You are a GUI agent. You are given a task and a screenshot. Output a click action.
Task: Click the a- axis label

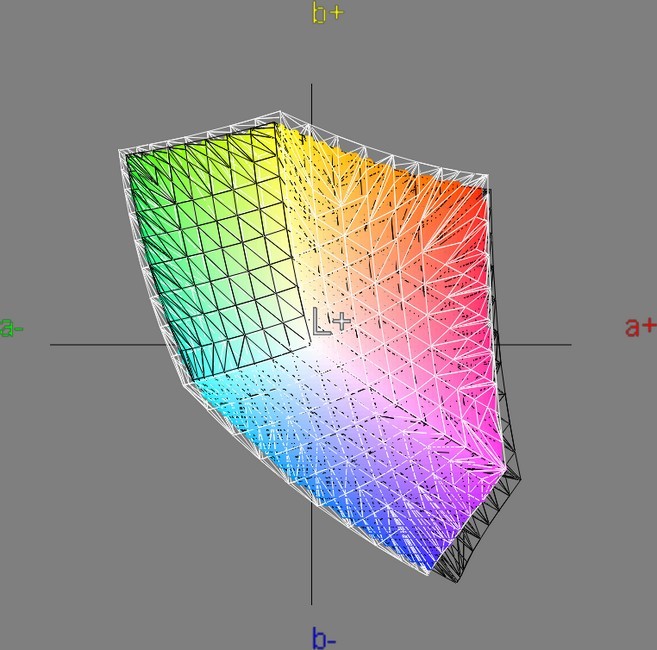point(11,327)
